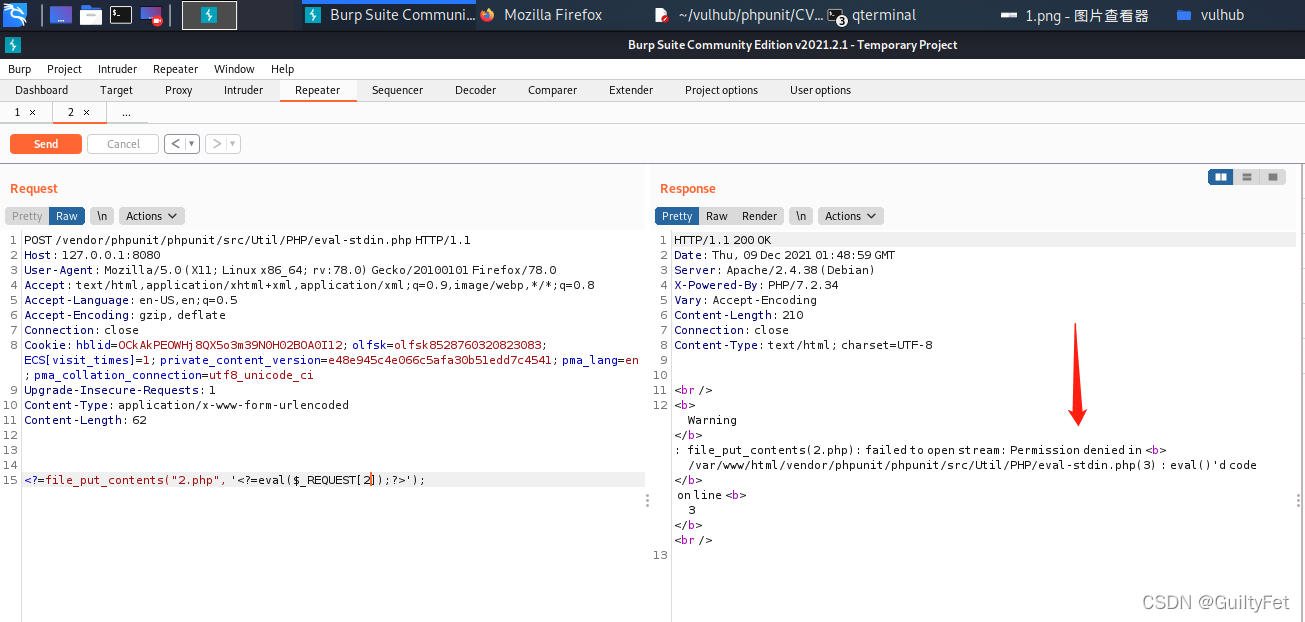Send the request with the Send button

(x=46, y=144)
